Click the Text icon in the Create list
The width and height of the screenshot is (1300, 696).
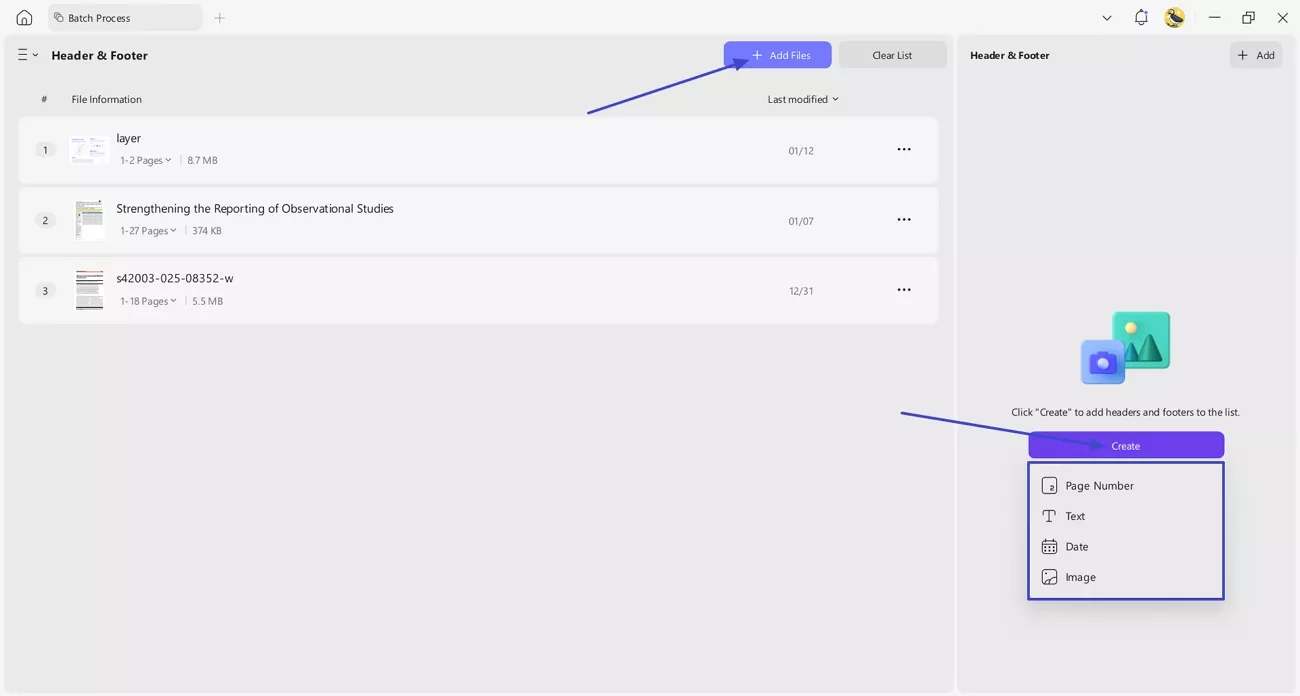point(1049,515)
